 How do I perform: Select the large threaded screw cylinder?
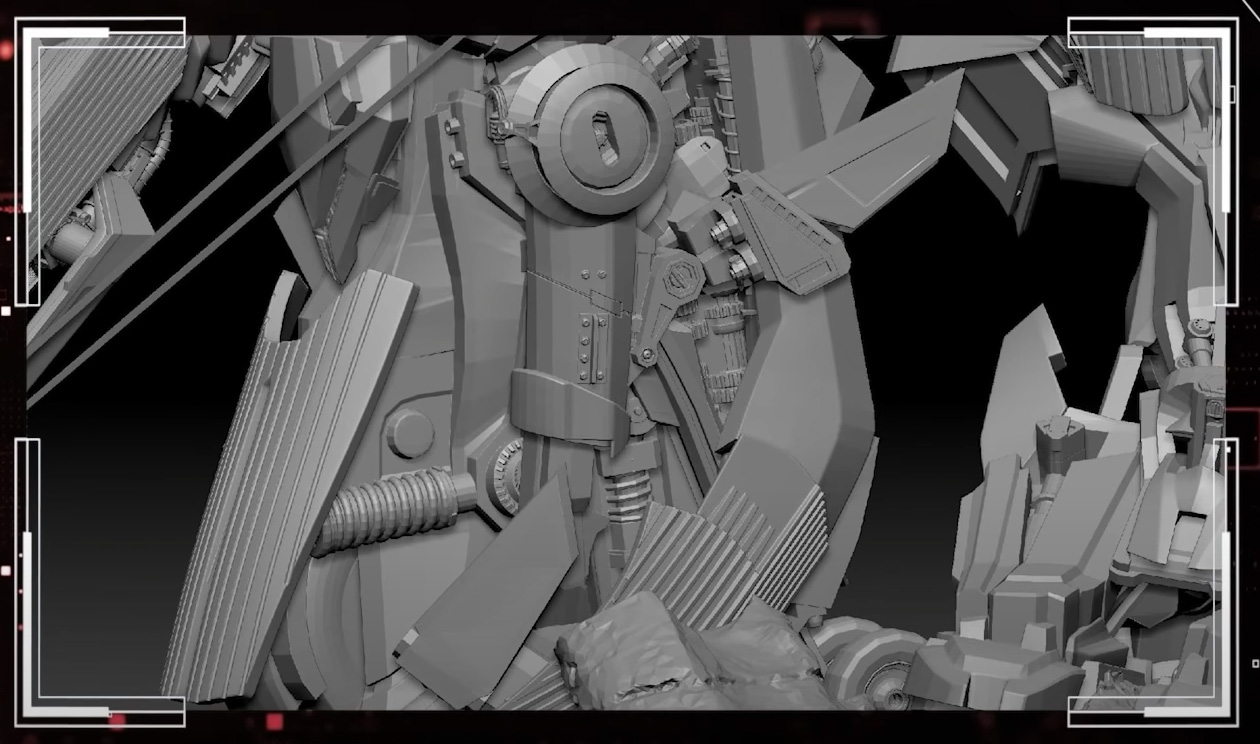pyautogui.click(x=395, y=510)
